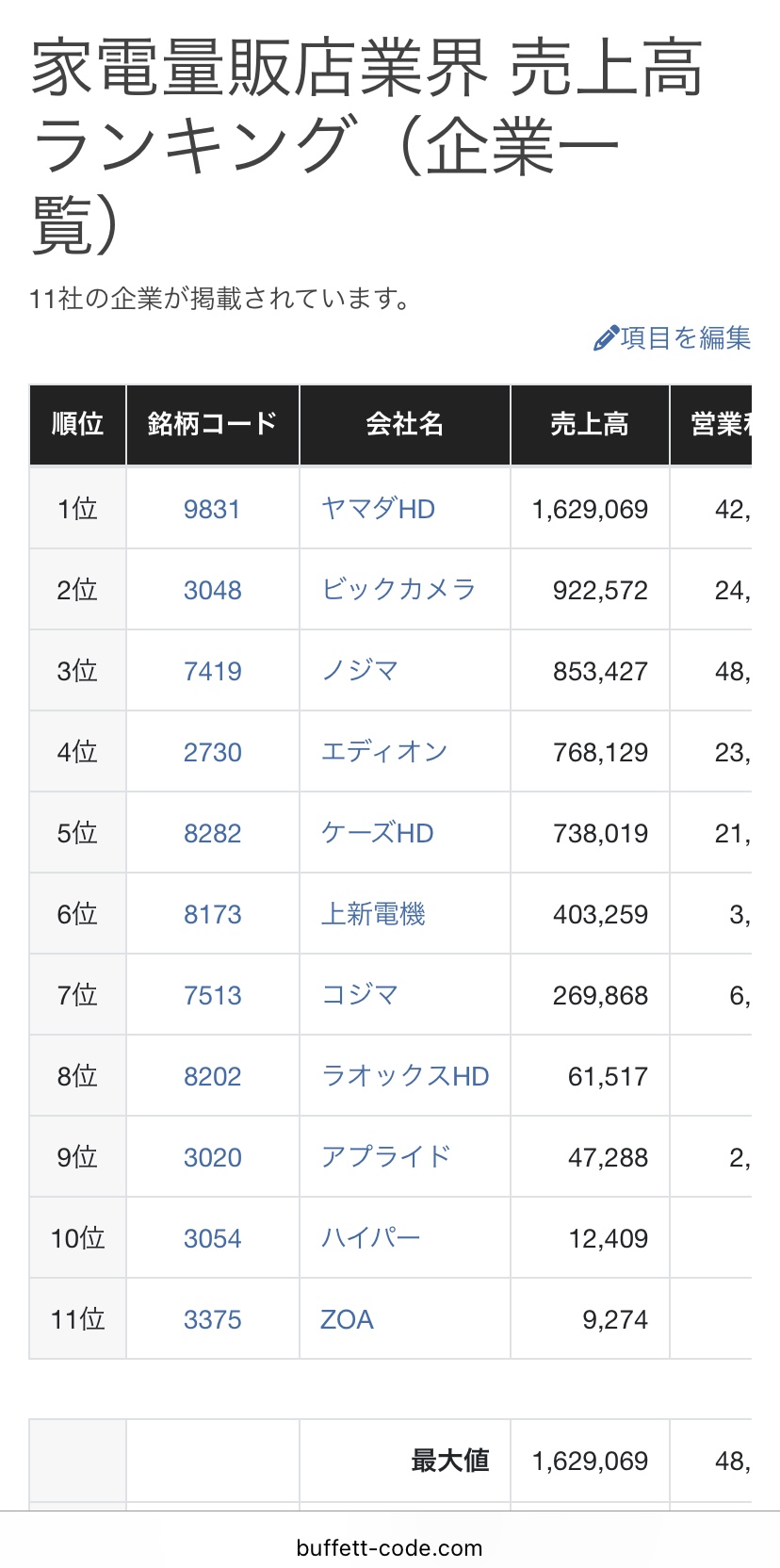Open the 上新電機 company link
The image size is (780, 1568).
pyautogui.click(x=373, y=914)
